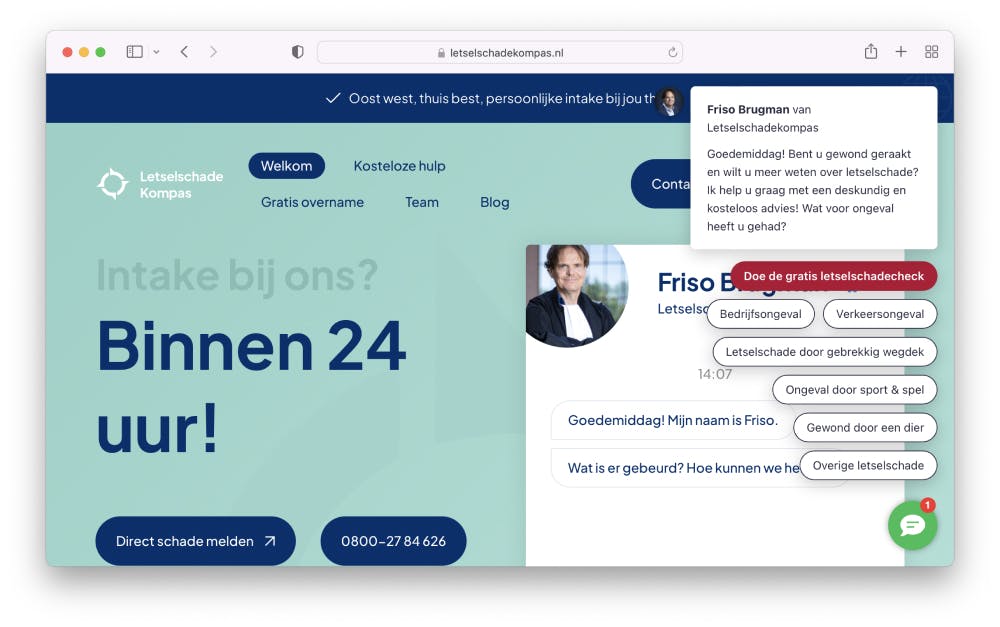This screenshot has height=627, width=1000.
Task: Click the Safari back navigation arrow
Action: [x=184, y=51]
